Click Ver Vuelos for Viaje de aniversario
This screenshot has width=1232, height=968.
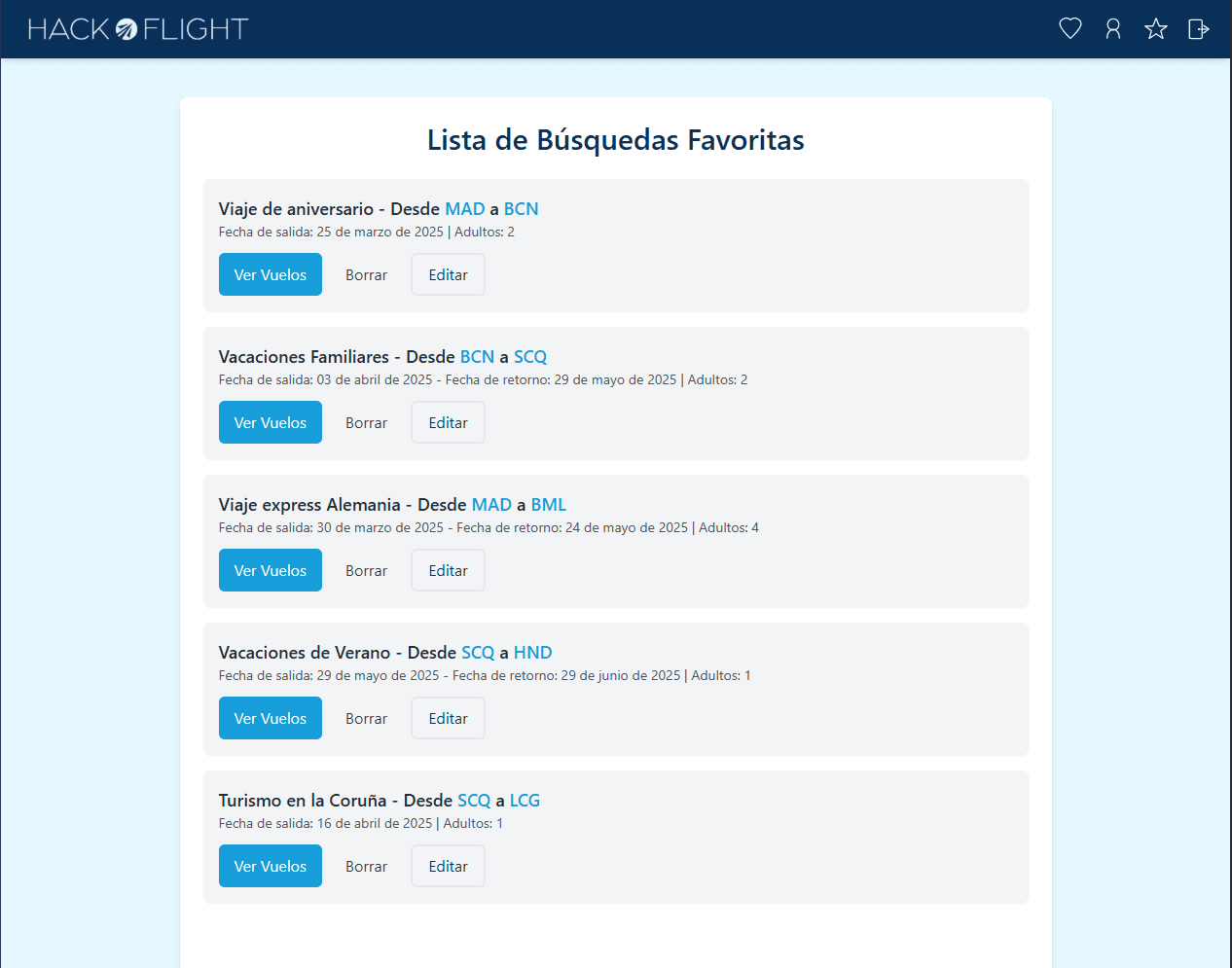(270, 274)
